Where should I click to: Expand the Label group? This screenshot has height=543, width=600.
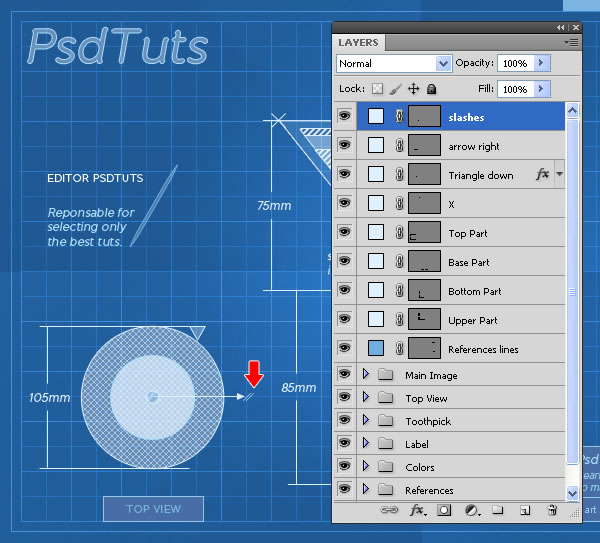click(x=366, y=443)
